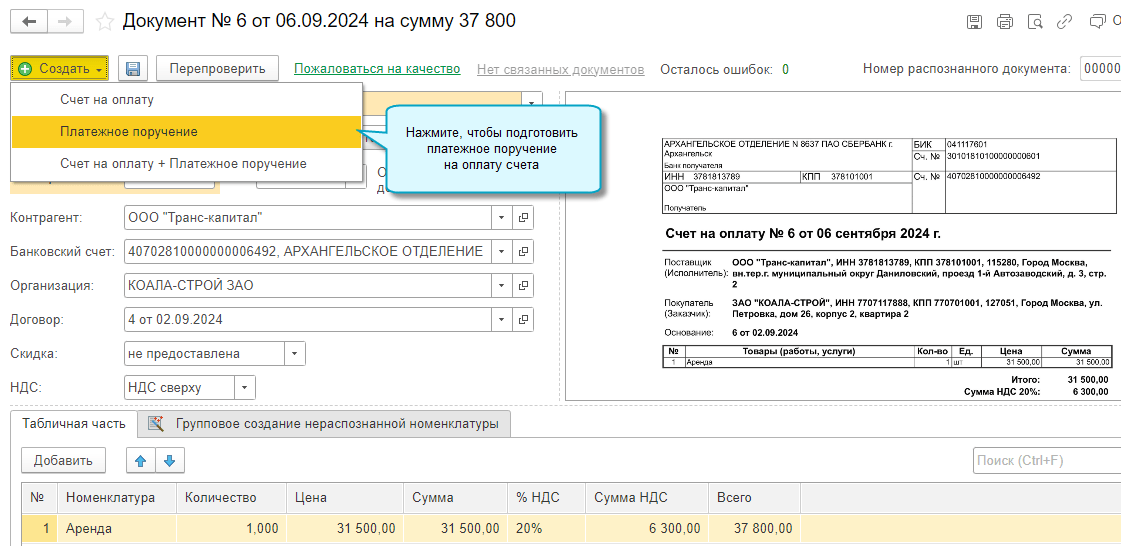Expand the Договор dropdown arrow

[x=500, y=320]
